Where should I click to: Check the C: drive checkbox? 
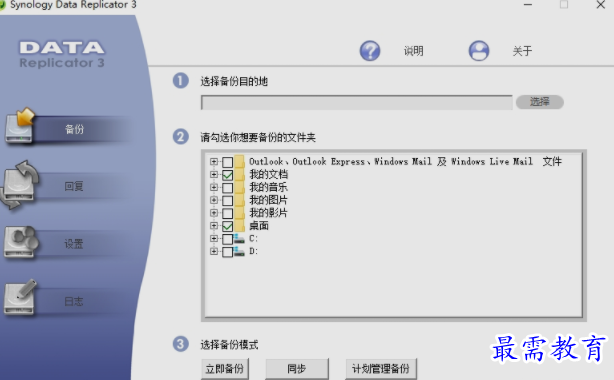228,239
